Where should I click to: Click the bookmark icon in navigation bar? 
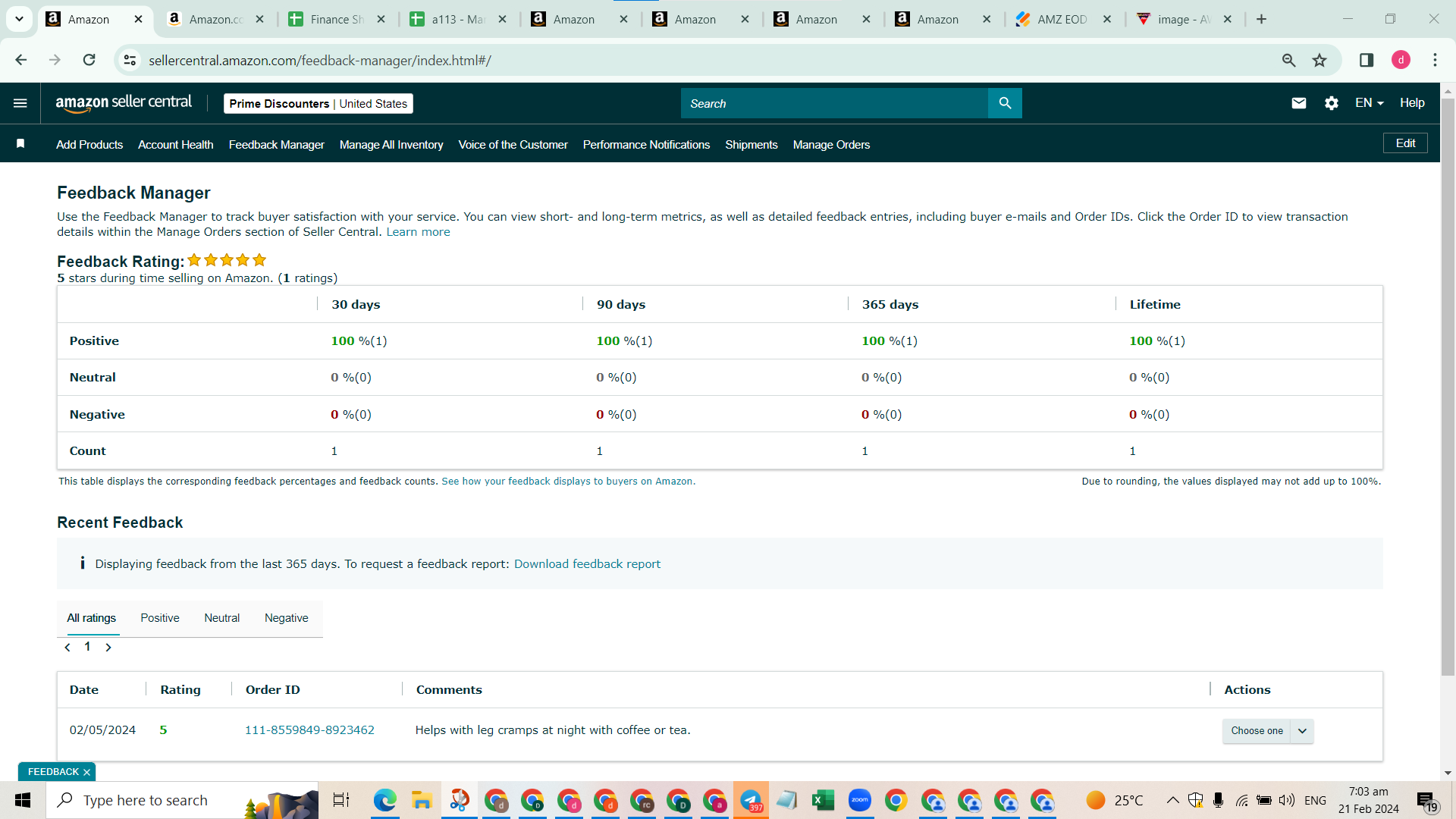coord(20,144)
